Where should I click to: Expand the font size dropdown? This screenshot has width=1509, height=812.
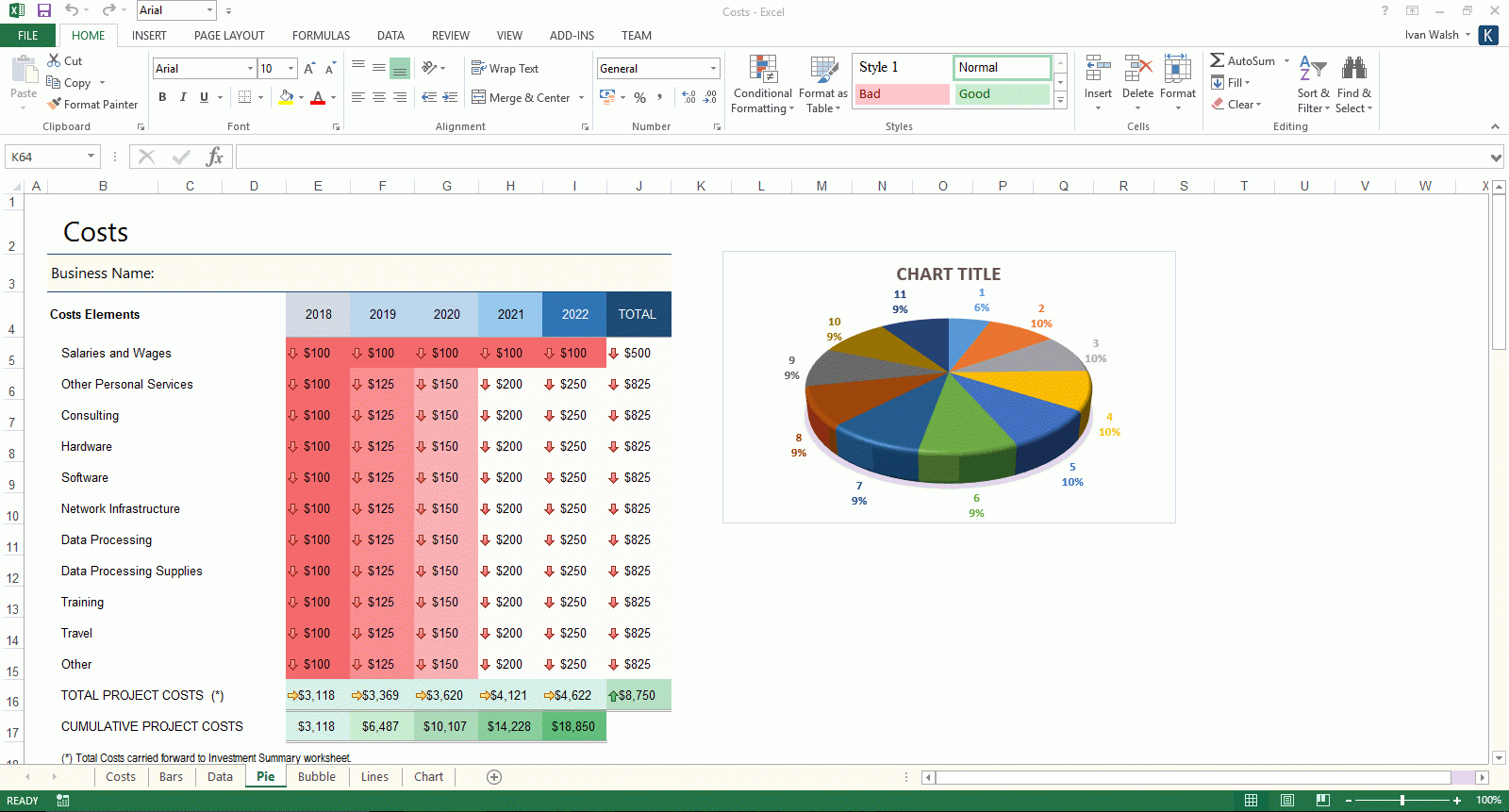pos(290,69)
